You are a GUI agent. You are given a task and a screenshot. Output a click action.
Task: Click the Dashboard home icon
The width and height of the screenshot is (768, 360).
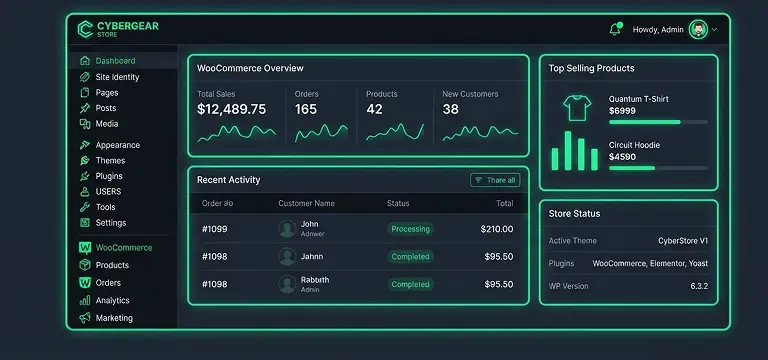pyautogui.click(x=85, y=61)
